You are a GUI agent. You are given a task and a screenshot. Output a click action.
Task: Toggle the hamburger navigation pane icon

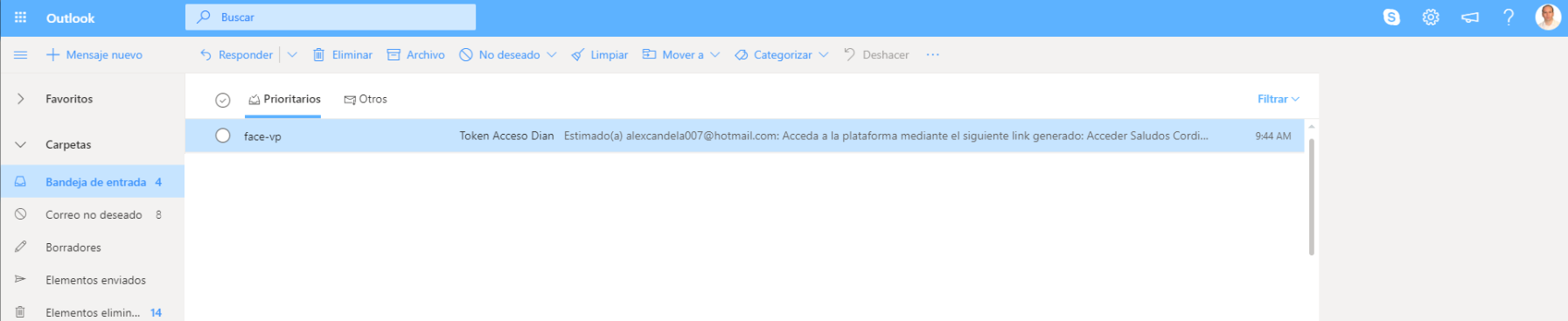(20, 55)
